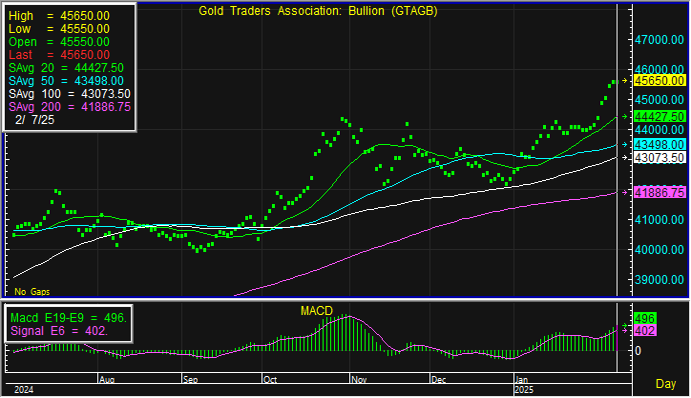Click the 44000.00 price axis label
This screenshot has width=691, height=398.
[x=659, y=130]
